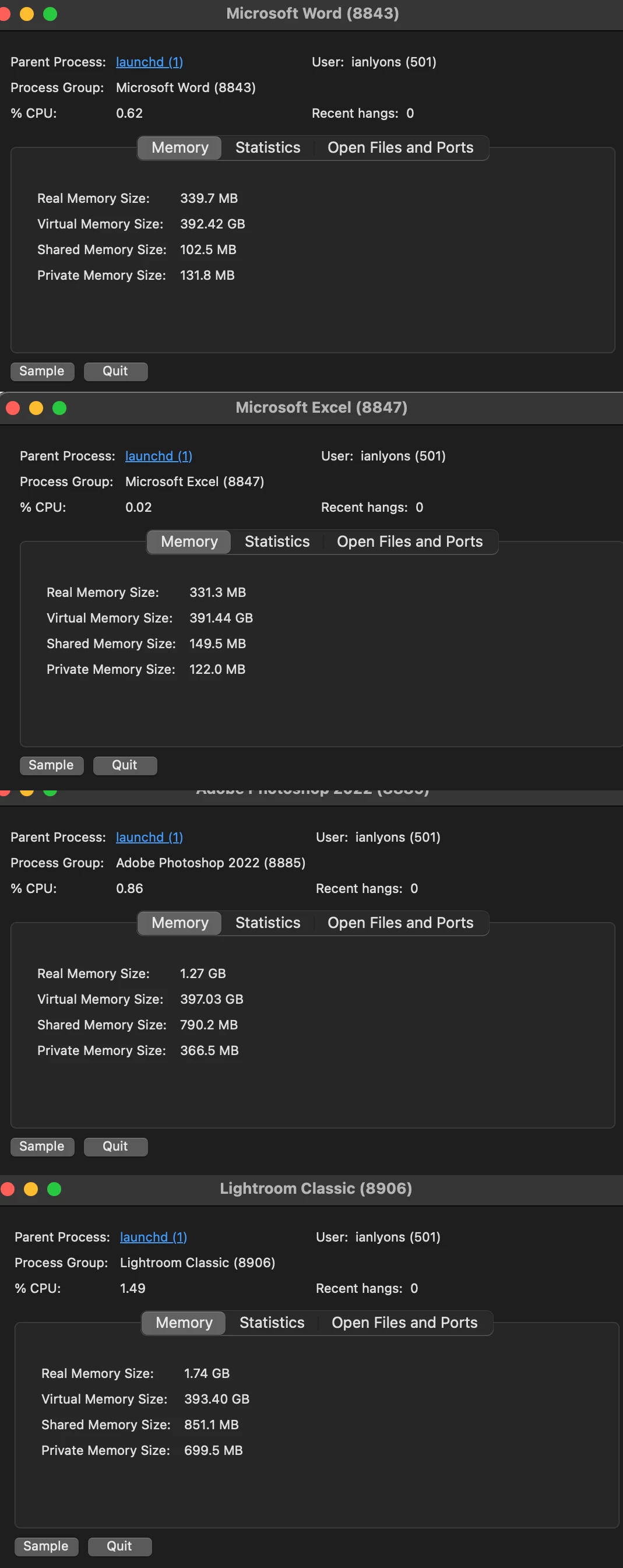Quit the Microsoft Excel process
The width and height of the screenshot is (623, 1568).
pos(124,765)
